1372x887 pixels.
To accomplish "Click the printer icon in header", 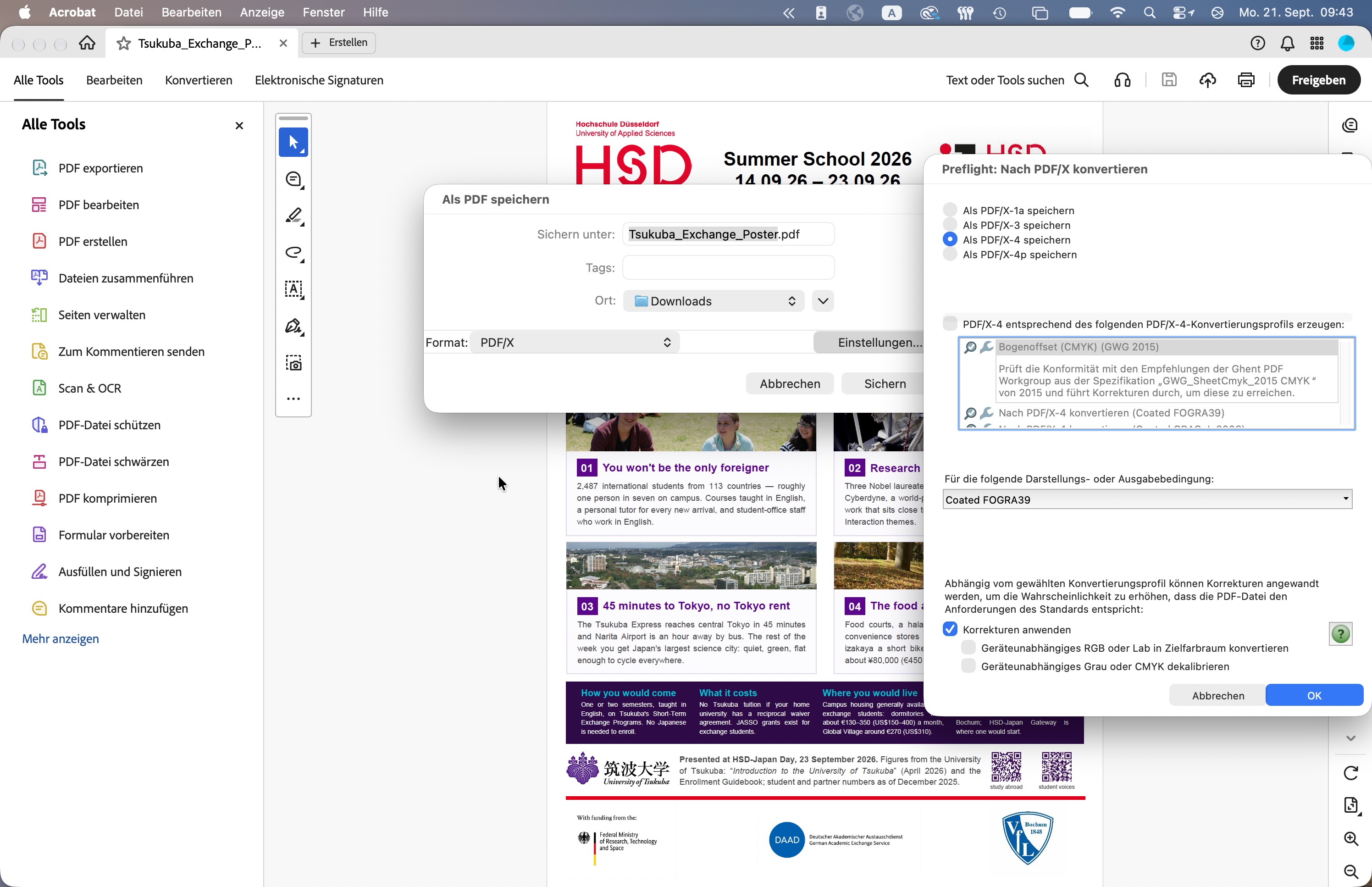I will pyautogui.click(x=1246, y=80).
